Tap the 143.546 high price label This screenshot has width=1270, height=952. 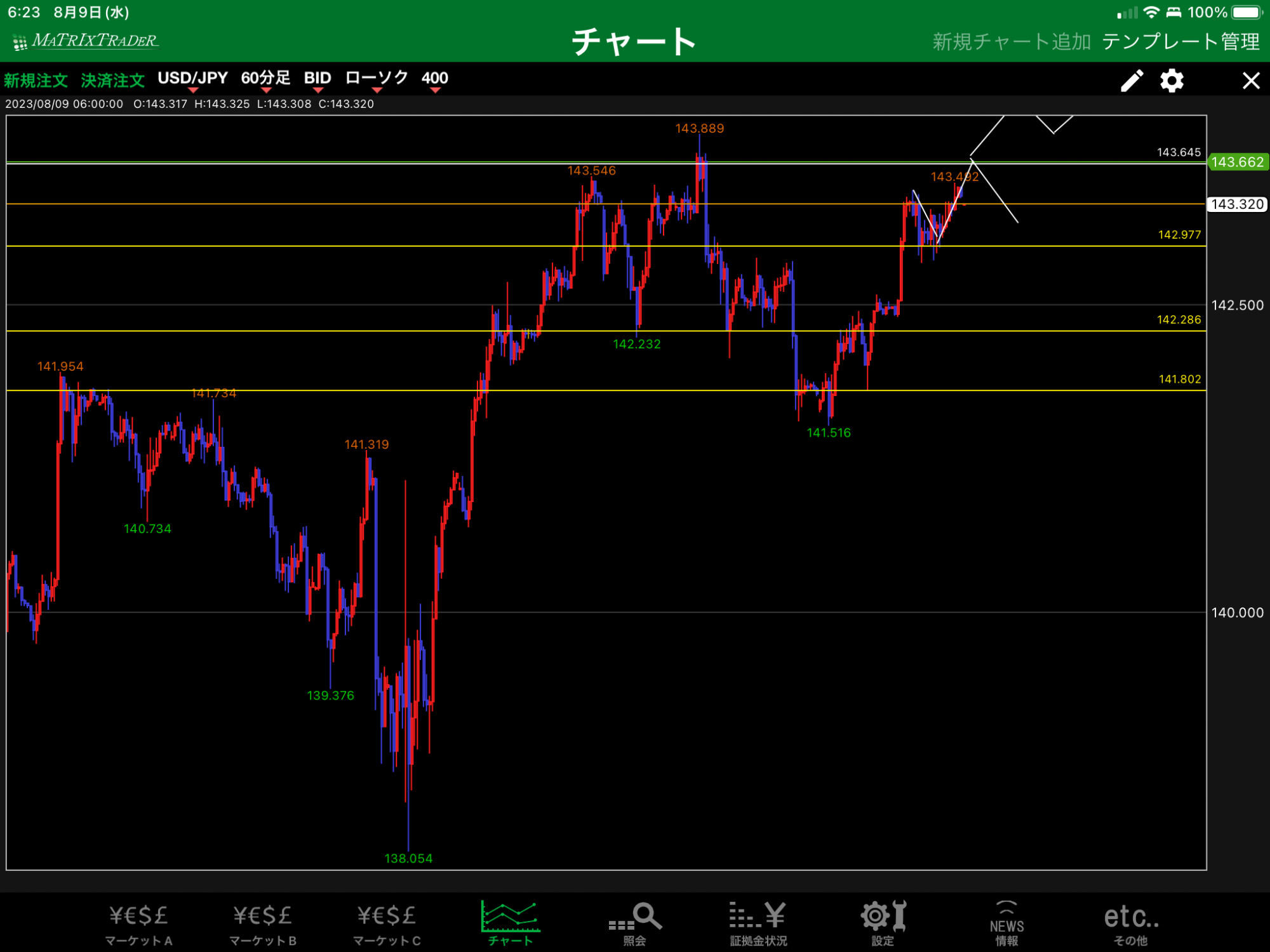[591, 171]
